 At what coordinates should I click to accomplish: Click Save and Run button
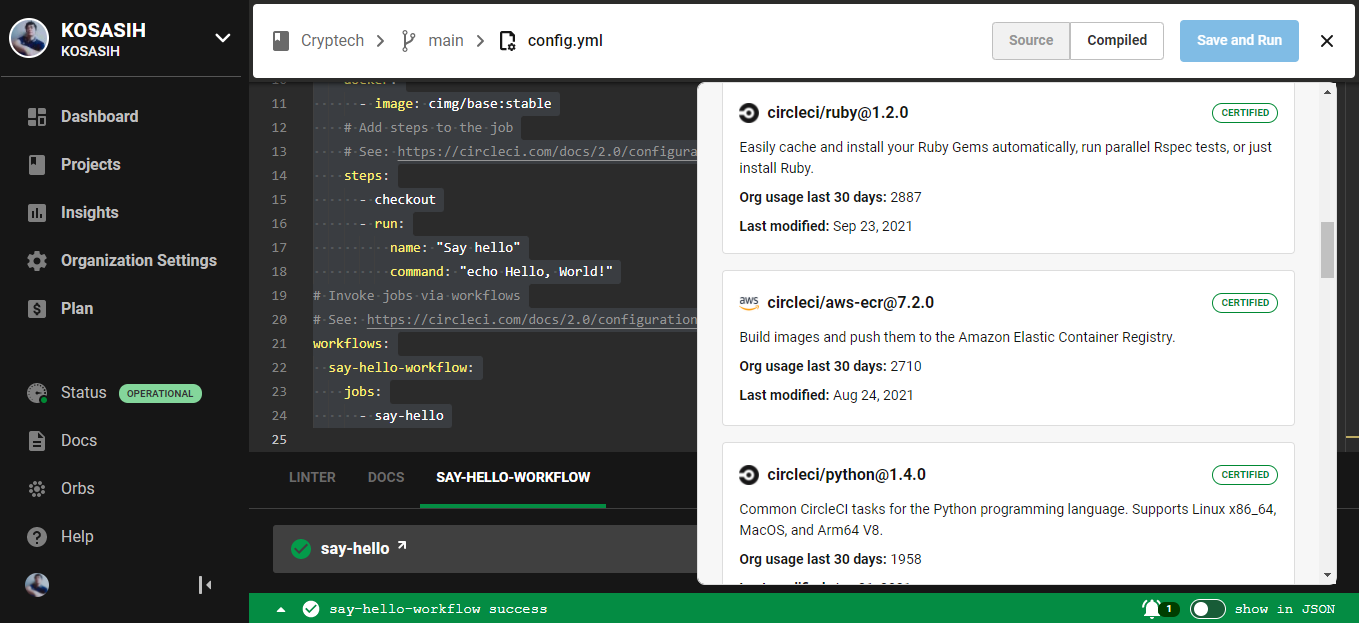point(1239,40)
